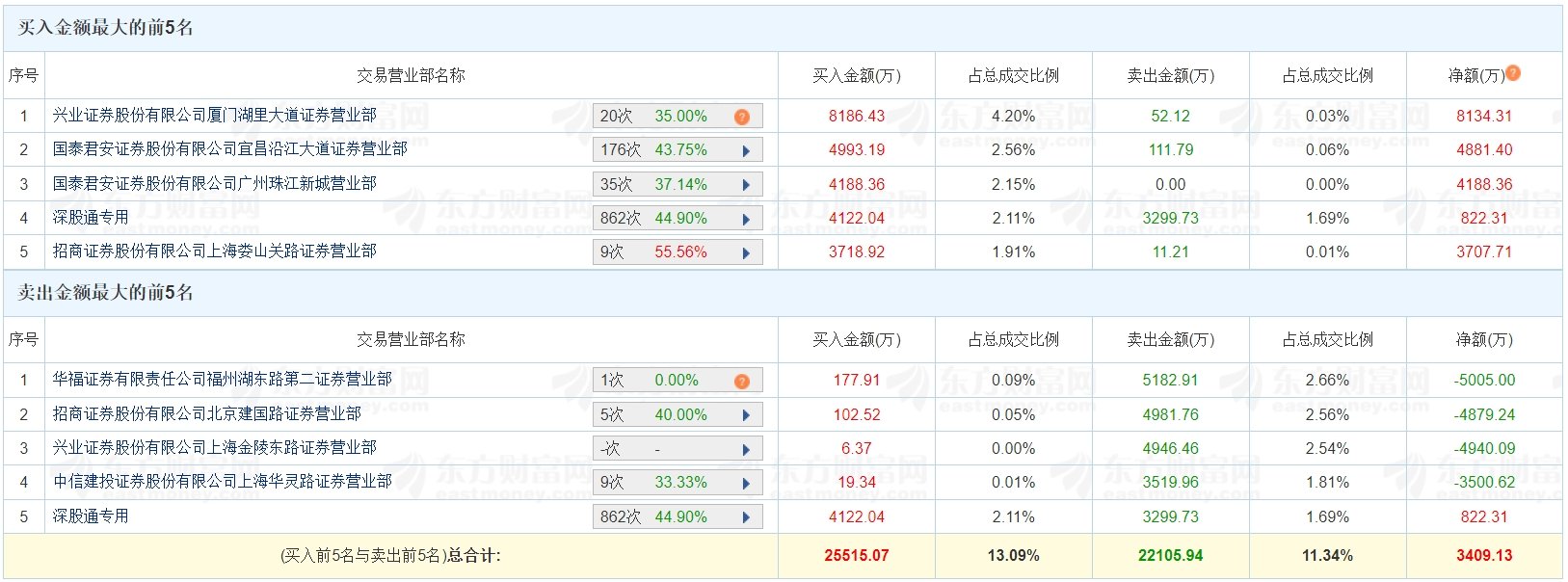The image size is (1568, 582).
Task: Click buy amount 8186.43
Action: coord(857,116)
